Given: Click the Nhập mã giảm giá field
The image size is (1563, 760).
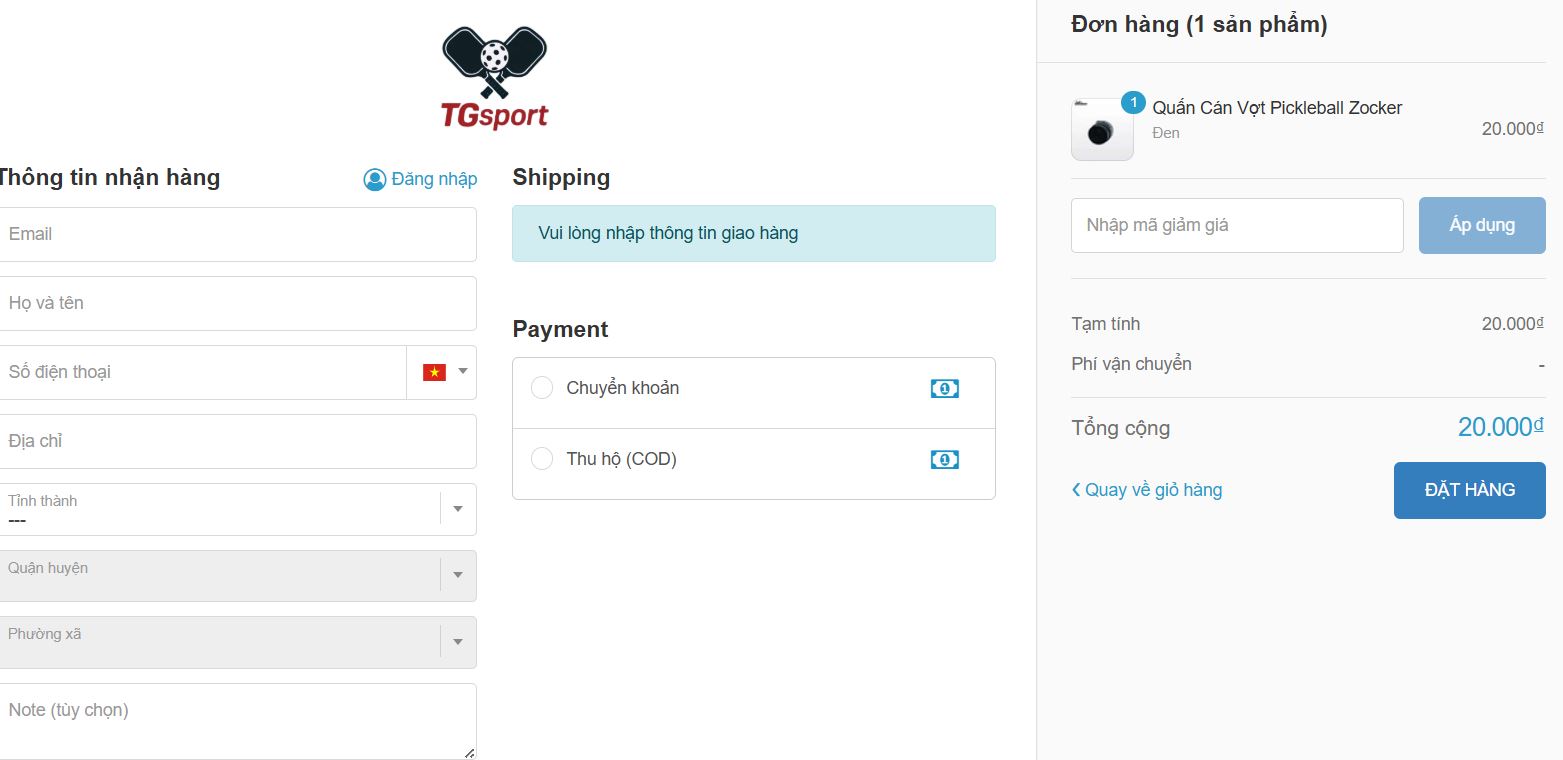Looking at the screenshot, I should (x=1237, y=225).
